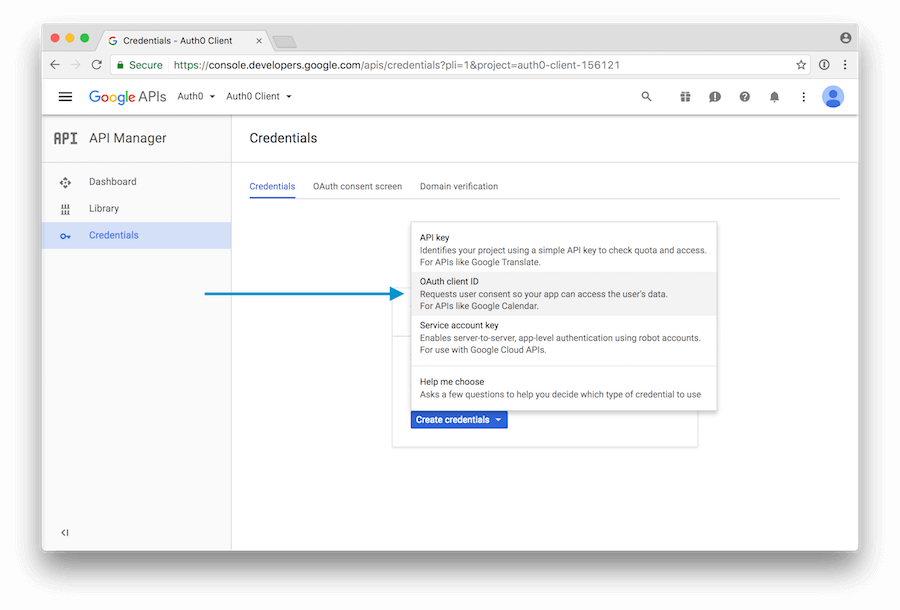This screenshot has height=610, width=900.
Task: Switch to the Credentials tab
Action: (x=272, y=187)
